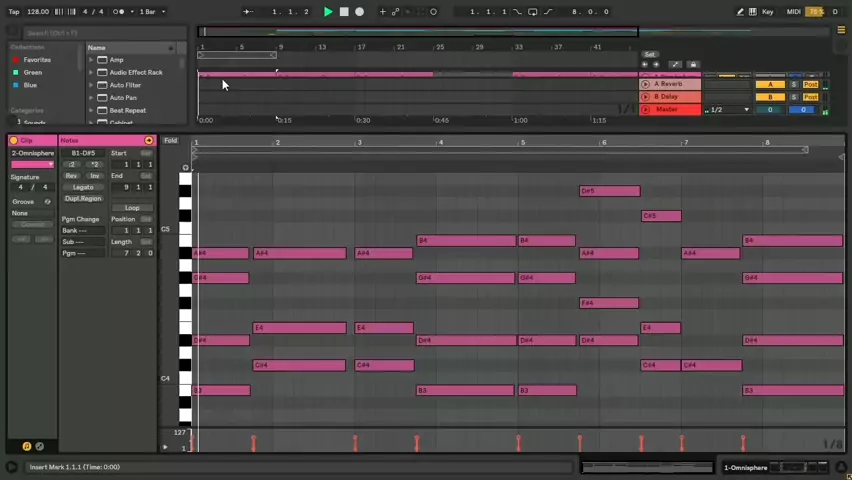Toggle Follow playback arrow icon
The width and height of the screenshot is (852, 480).
(248, 11)
